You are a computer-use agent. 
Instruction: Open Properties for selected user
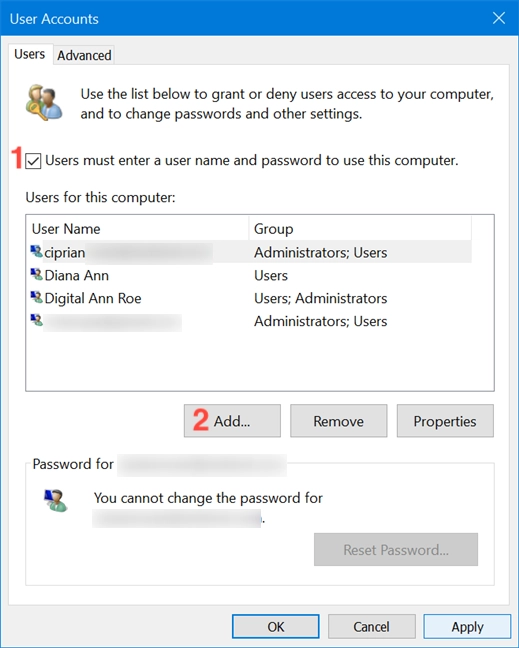[445, 421]
